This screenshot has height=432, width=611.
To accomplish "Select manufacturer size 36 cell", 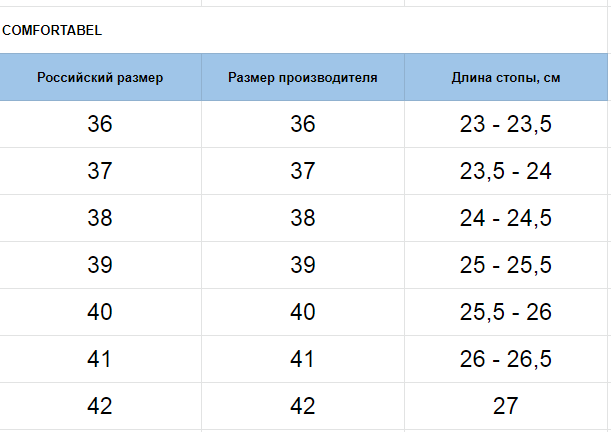I will [303, 124].
